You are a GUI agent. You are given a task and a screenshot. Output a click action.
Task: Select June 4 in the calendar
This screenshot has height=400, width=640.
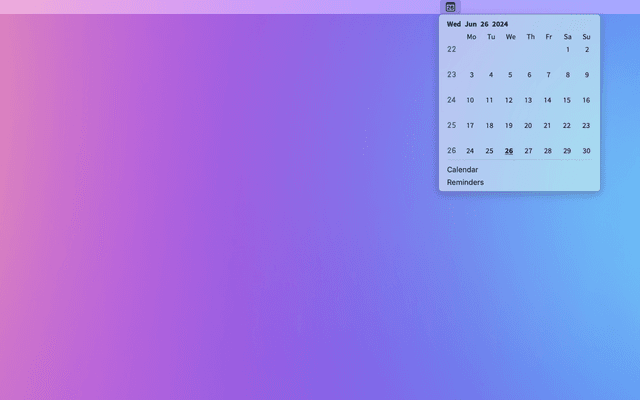point(490,75)
